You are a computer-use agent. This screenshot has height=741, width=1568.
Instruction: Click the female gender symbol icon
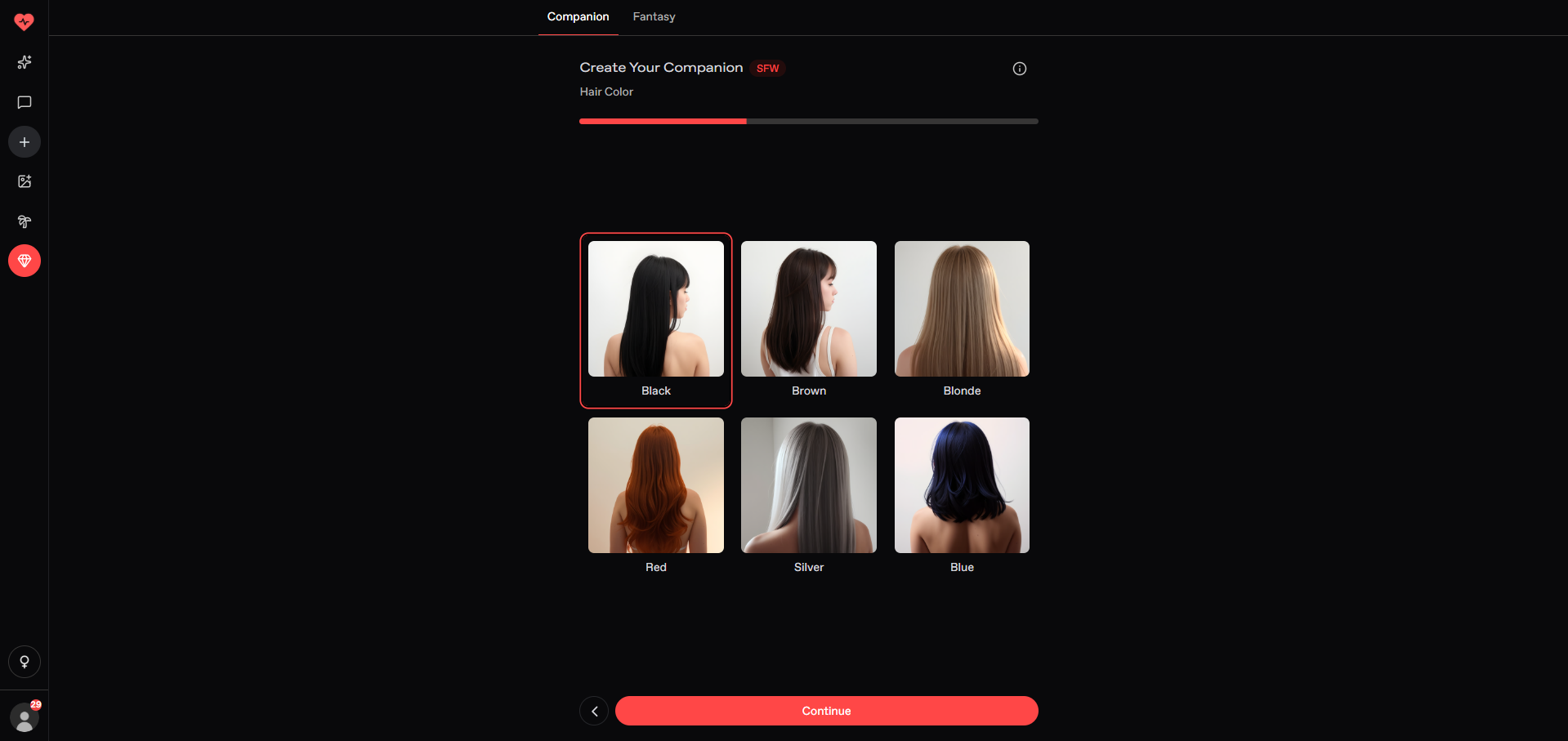click(x=25, y=662)
